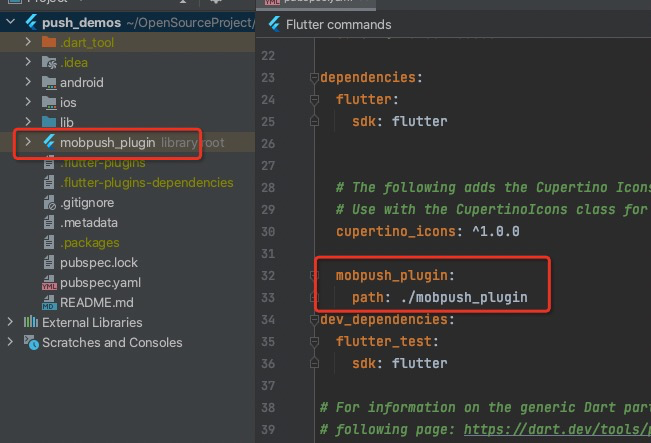Image resolution: width=651 pixels, height=443 pixels.
Task: Click the .packages file icon
Action: tap(49, 242)
